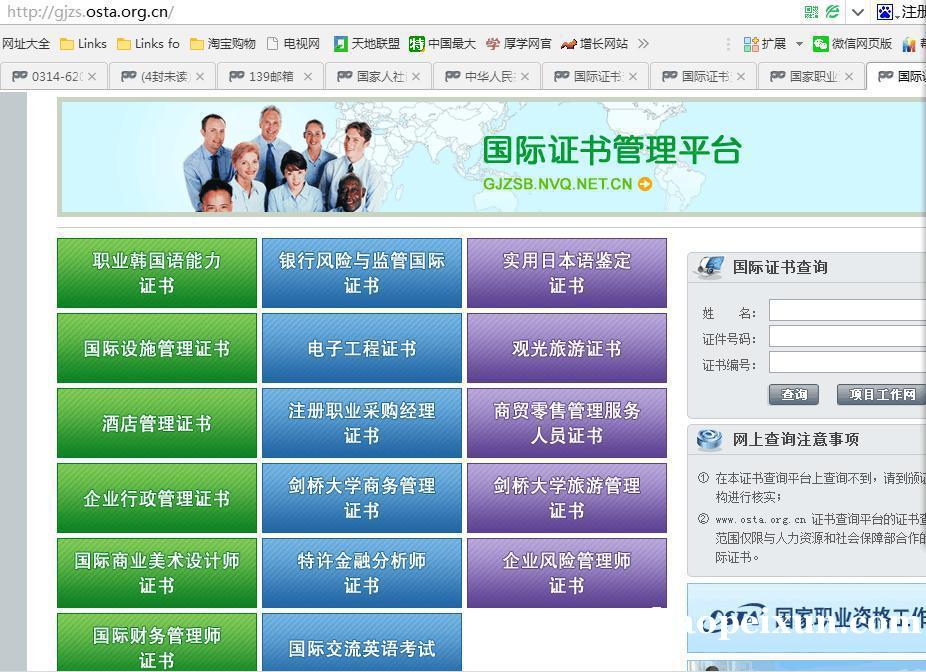Screen dimensions: 926x672
Task: Expand the address bar dropdown chevron
Action: 857,12
